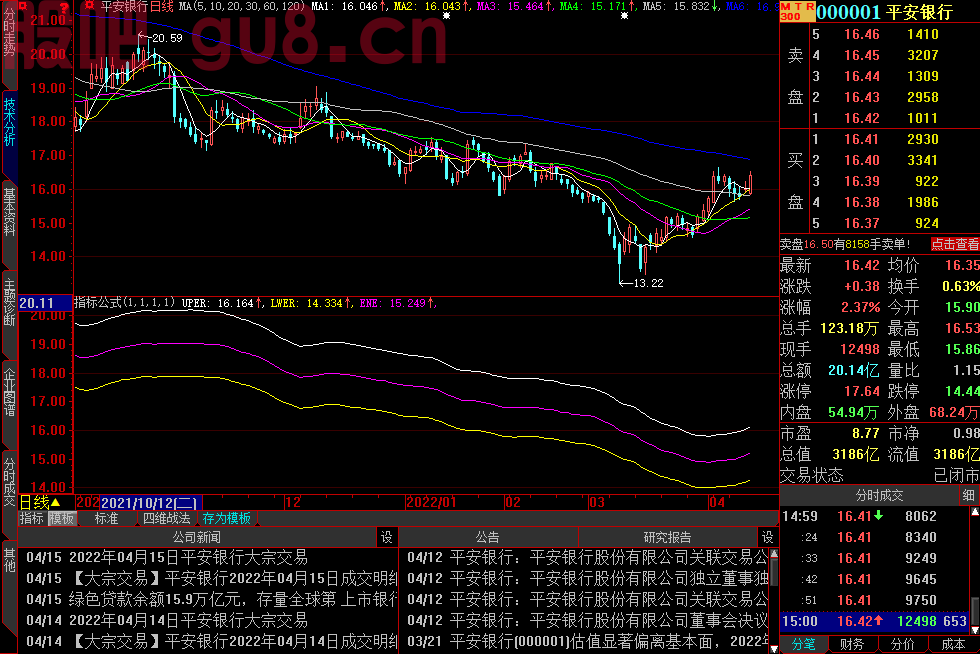Click the 20.11 indicator value box
Image resolution: width=980 pixels, height=654 pixels.
pyautogui.click(x=45, y=303)
